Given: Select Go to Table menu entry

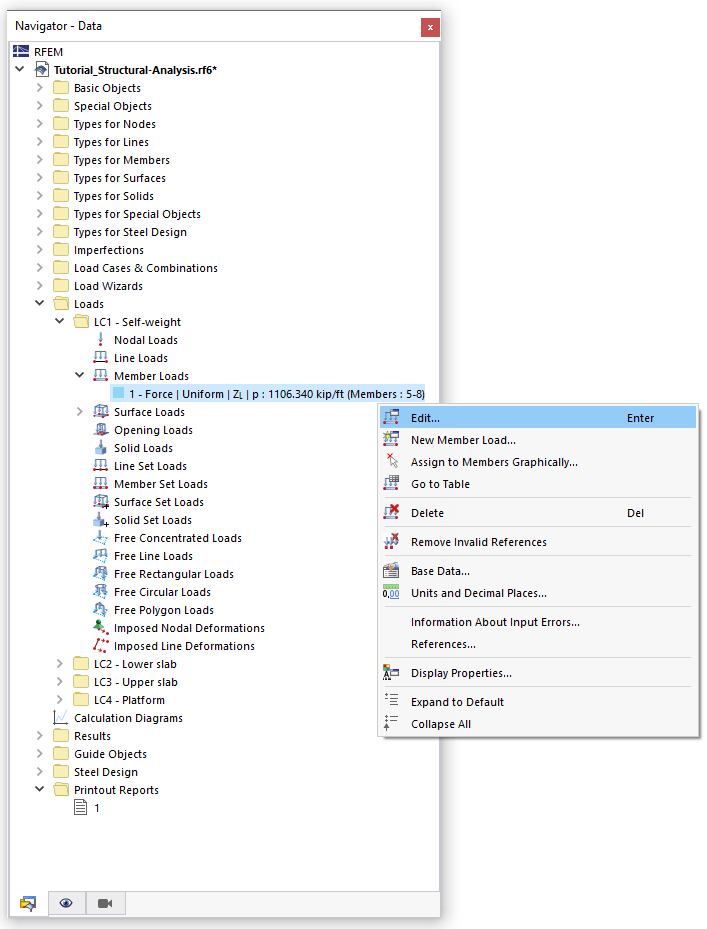Looking at the screenshot, I should pyautogui.click(x=538, y=483).
